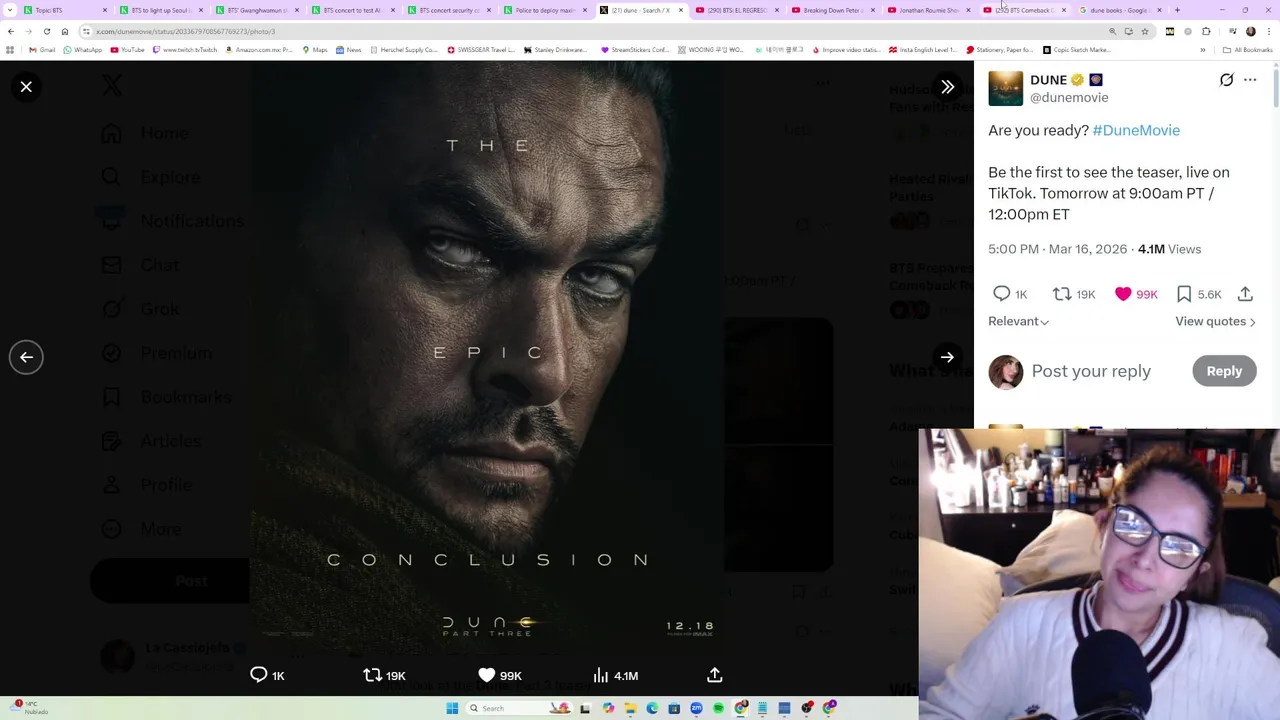The height and width of the screenshot is (720, 1280).
Task: Click the browser back arrow
Action: point(11,31)
